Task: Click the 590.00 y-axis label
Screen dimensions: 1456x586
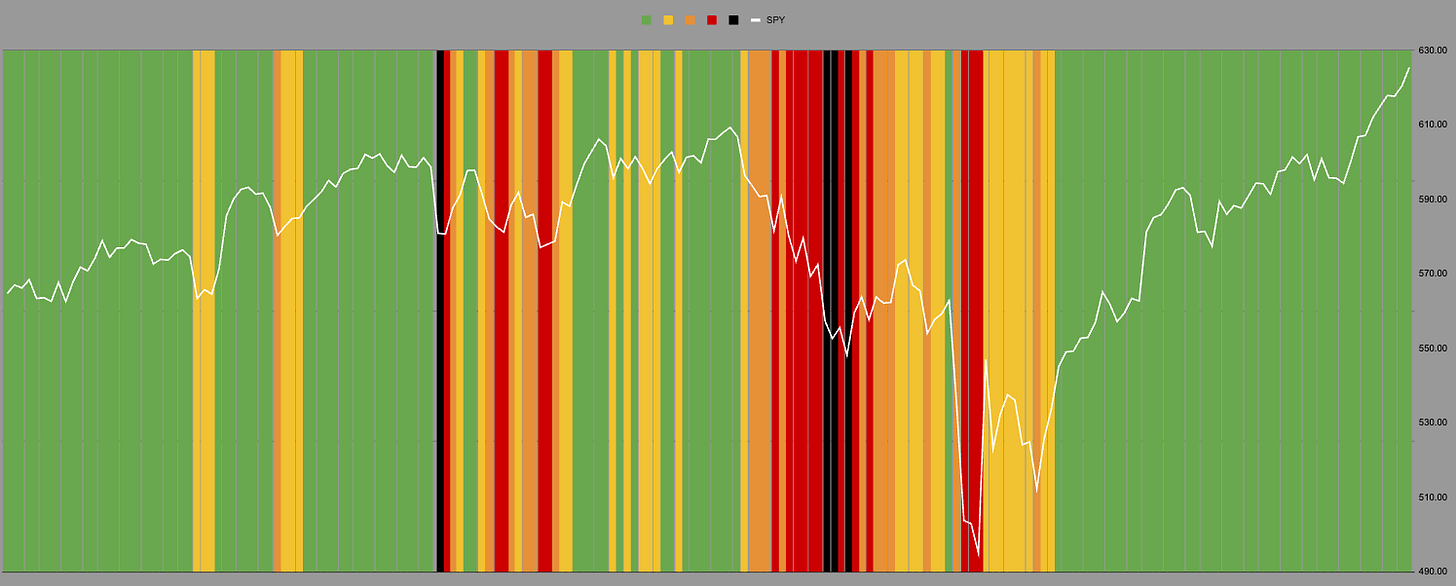Action: pyautogui.click(x=1433, y=199)
